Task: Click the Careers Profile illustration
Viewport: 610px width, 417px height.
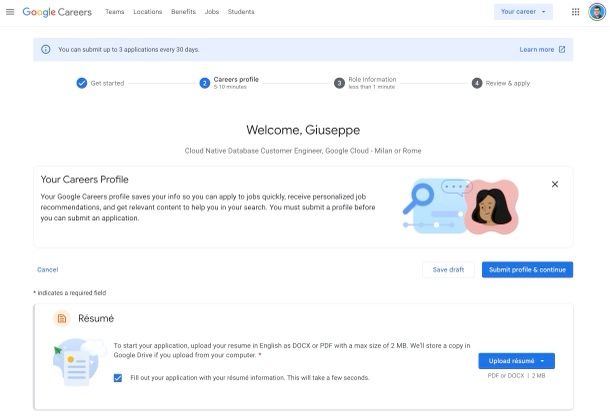Action: (461, 207)
